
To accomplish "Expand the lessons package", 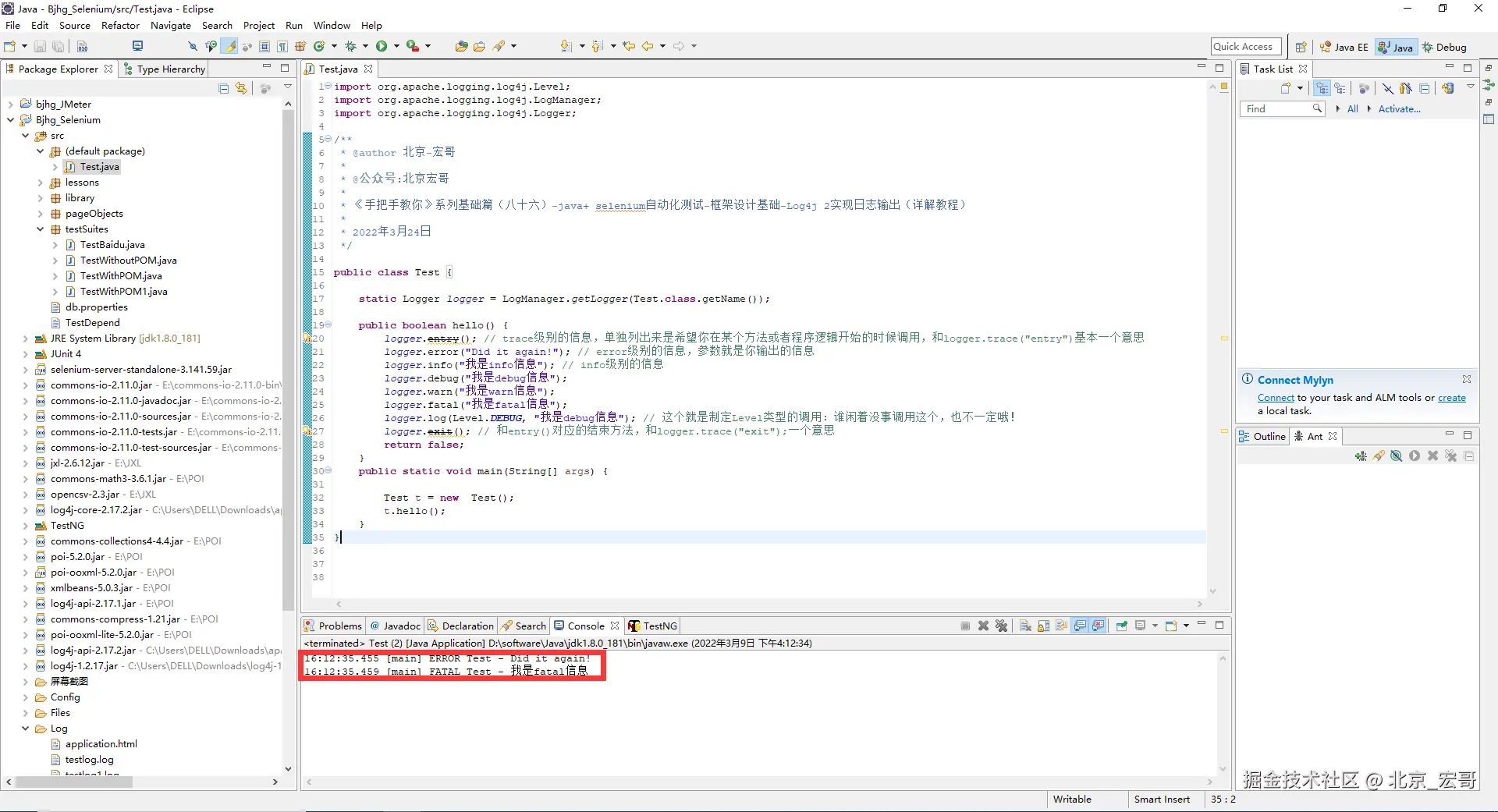I will pos(41,183).
